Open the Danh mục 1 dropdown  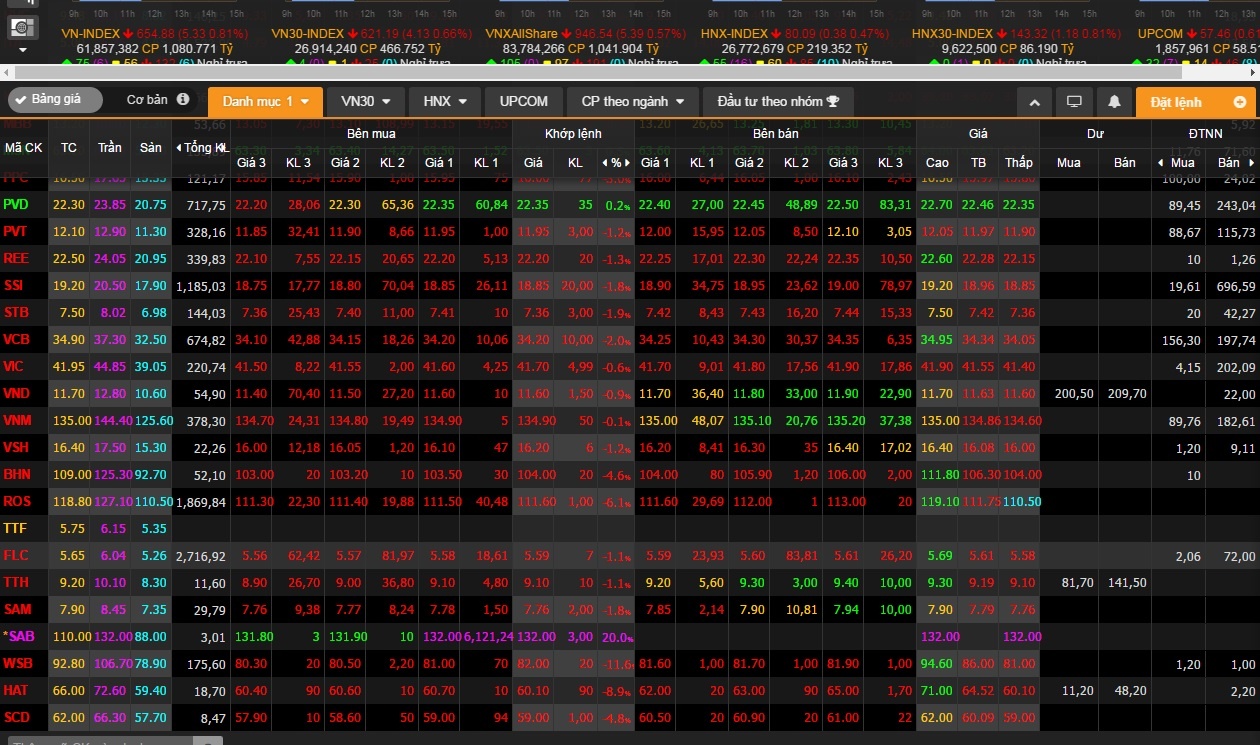pos(265,102)
